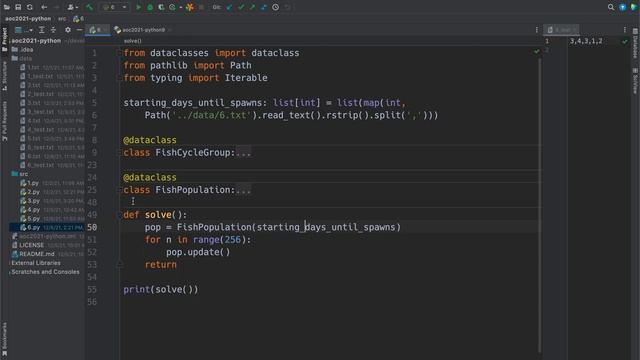Image resolution: width=640 pixels, height=360 pixels.
Task: Click the profiler run icon
Action: pos(173,7)
